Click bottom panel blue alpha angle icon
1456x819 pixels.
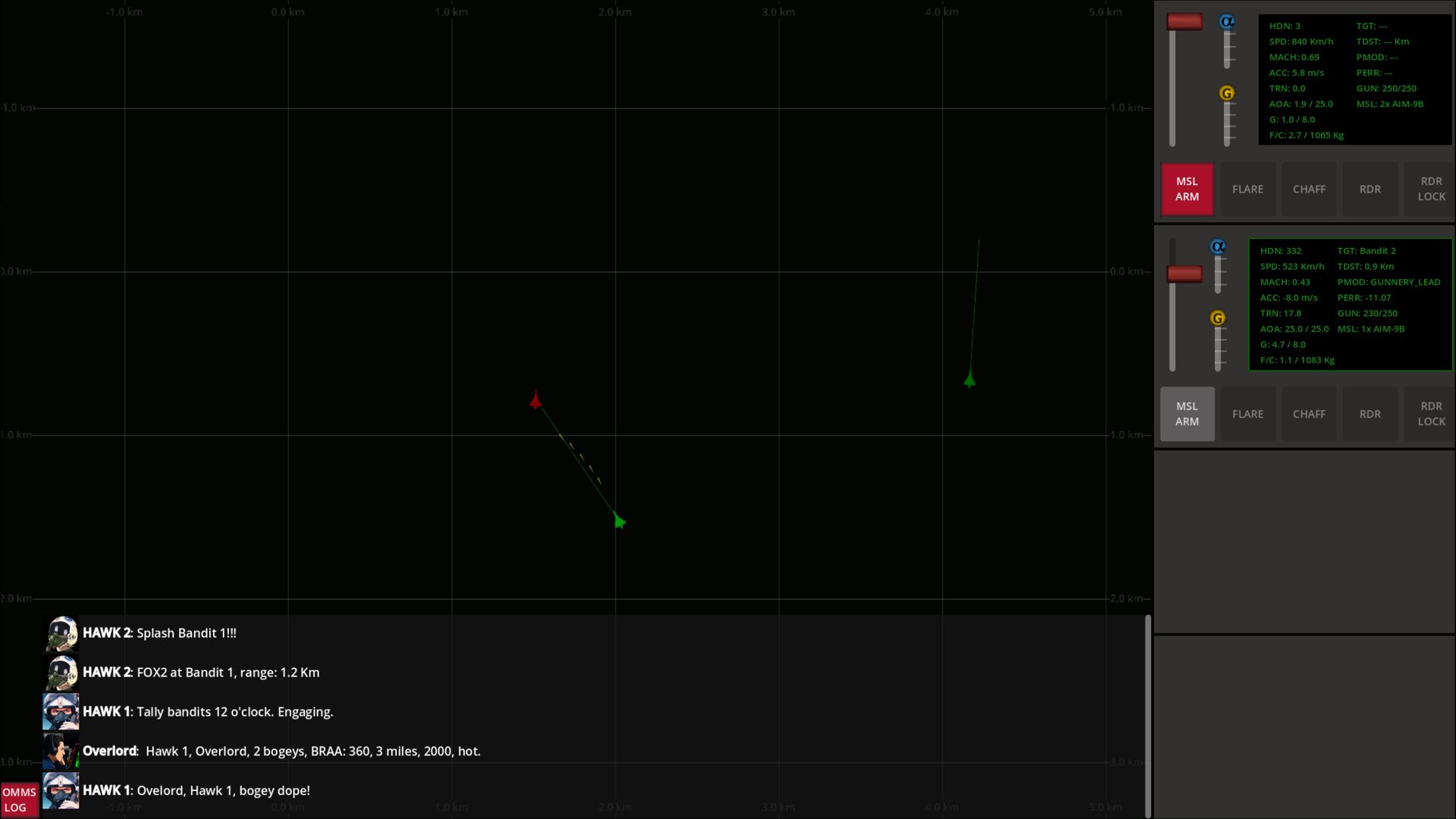1217,246
